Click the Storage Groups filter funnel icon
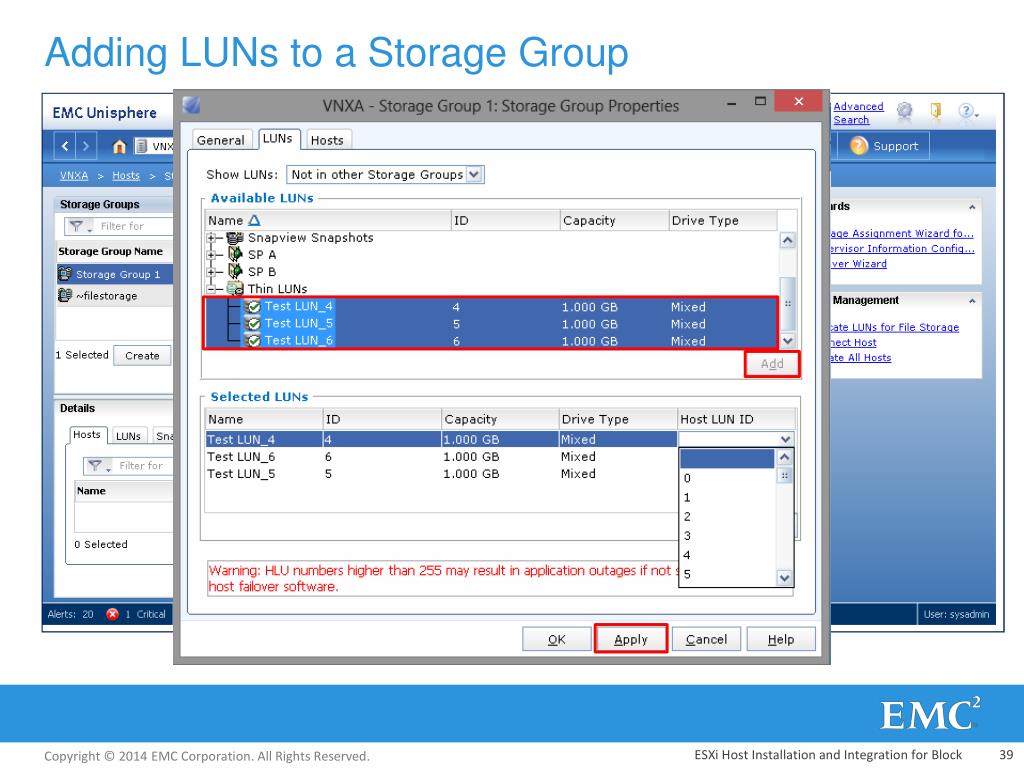Viewport: 1024px width, 768px height. (77, 226)
